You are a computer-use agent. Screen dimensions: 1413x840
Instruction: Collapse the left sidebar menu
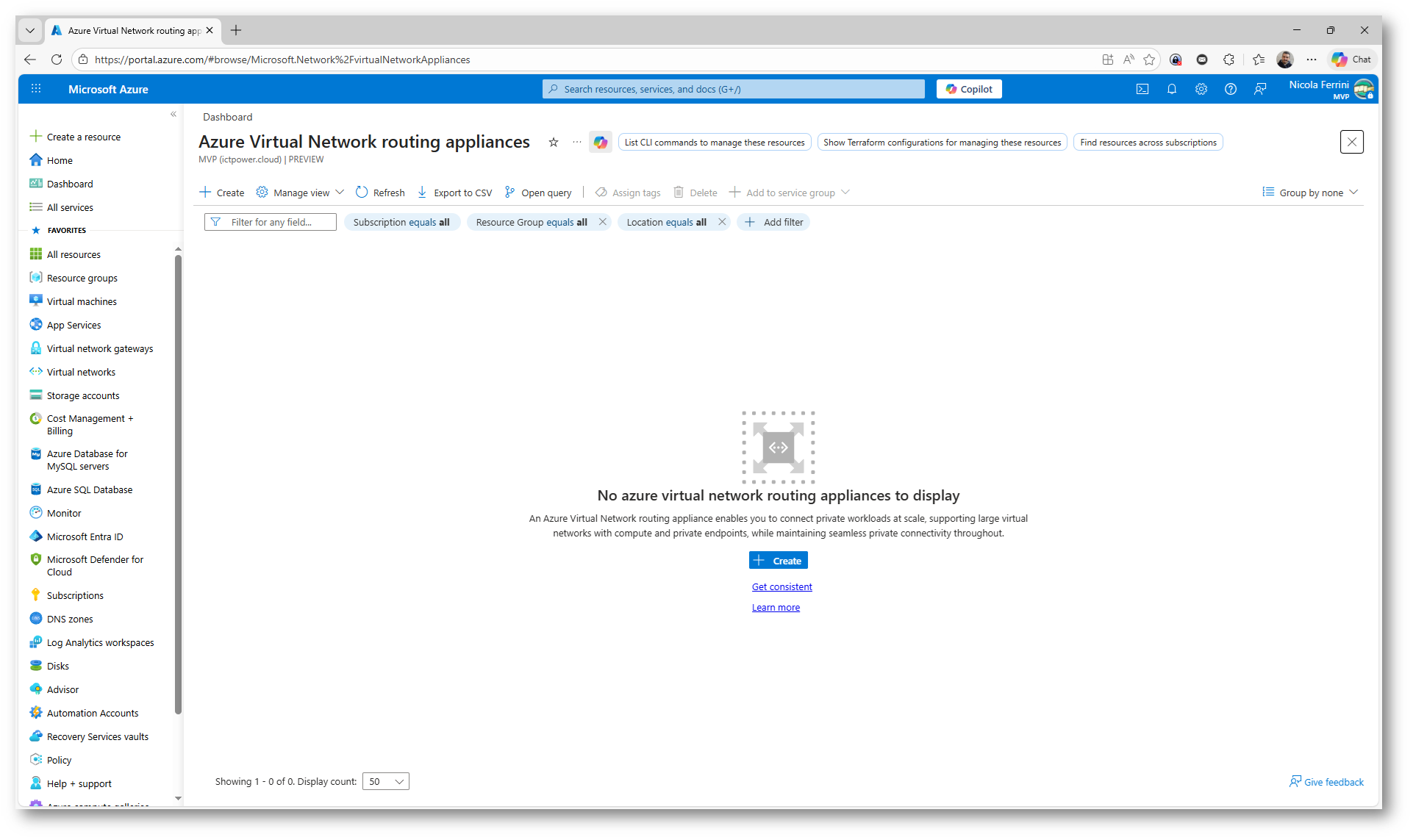click(x=174, y=114)
